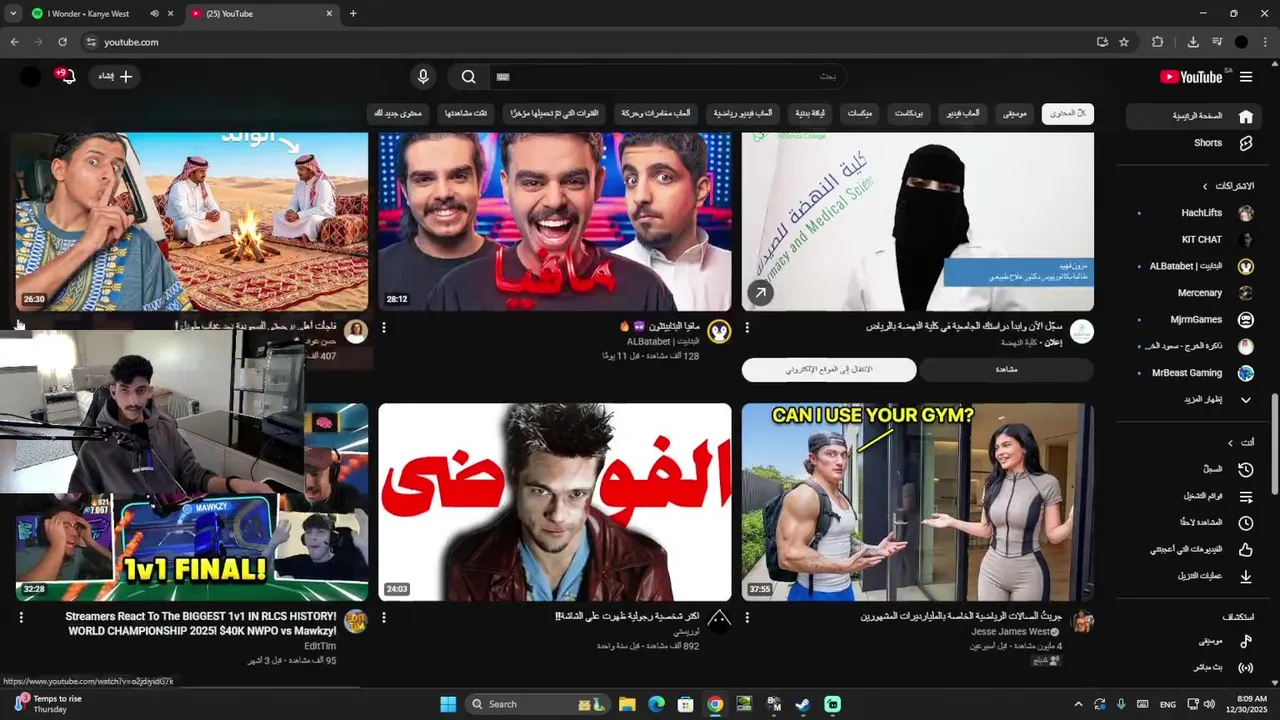This screenshot has width=1280, height=720.
Task: Click the YouTube logo
Action: (x=1191, y=77)
